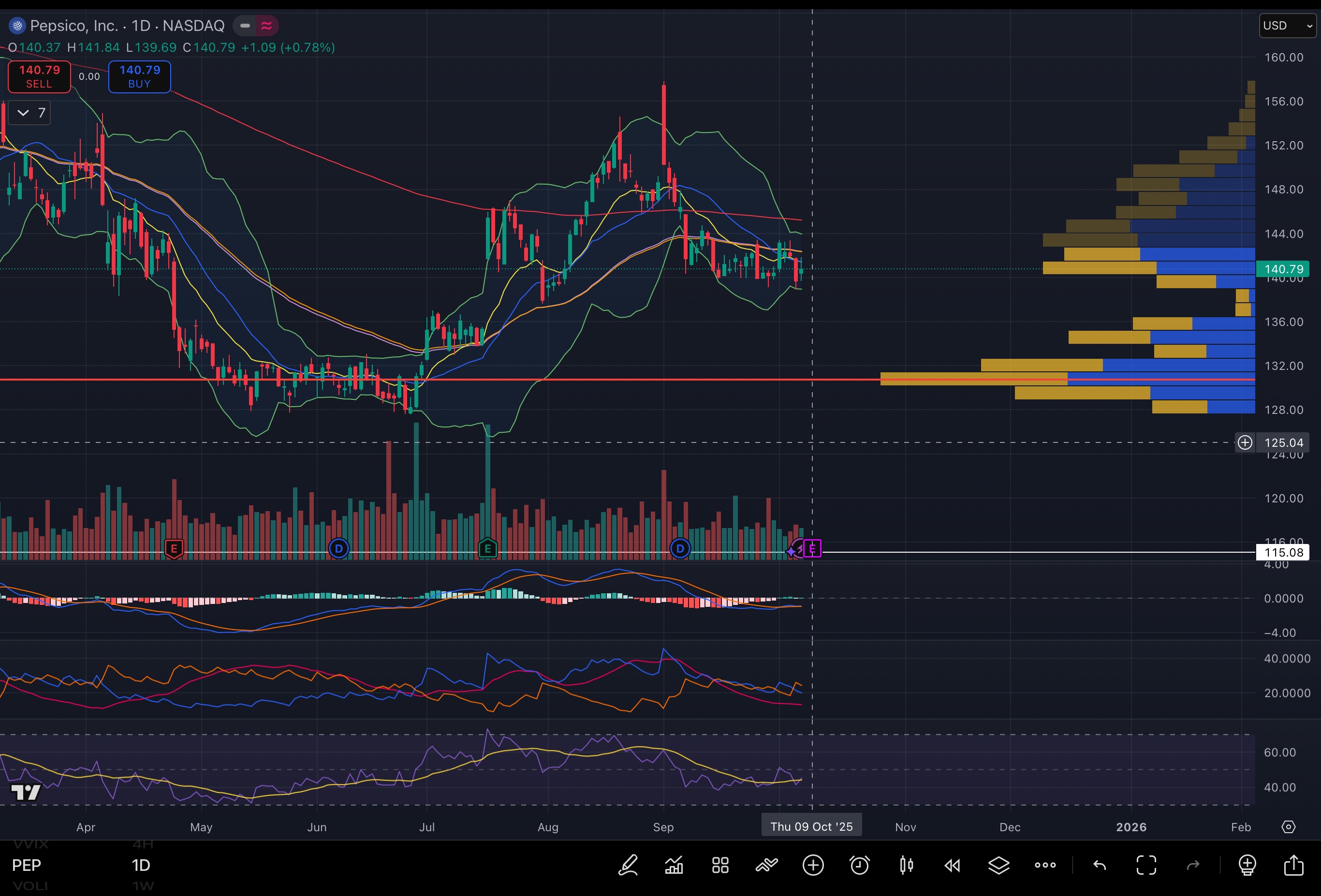This screenshot has height=896, width=1321.
Task: Click the undo arrow
Action: click(1100, 866)
